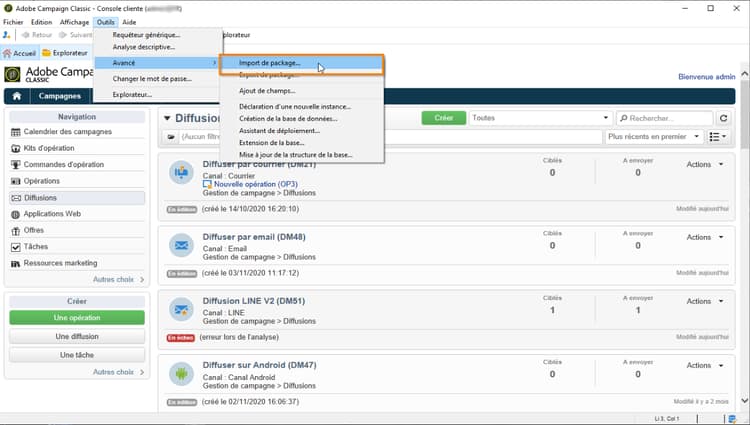Click the Adobe Campaign logo icon

12,75
